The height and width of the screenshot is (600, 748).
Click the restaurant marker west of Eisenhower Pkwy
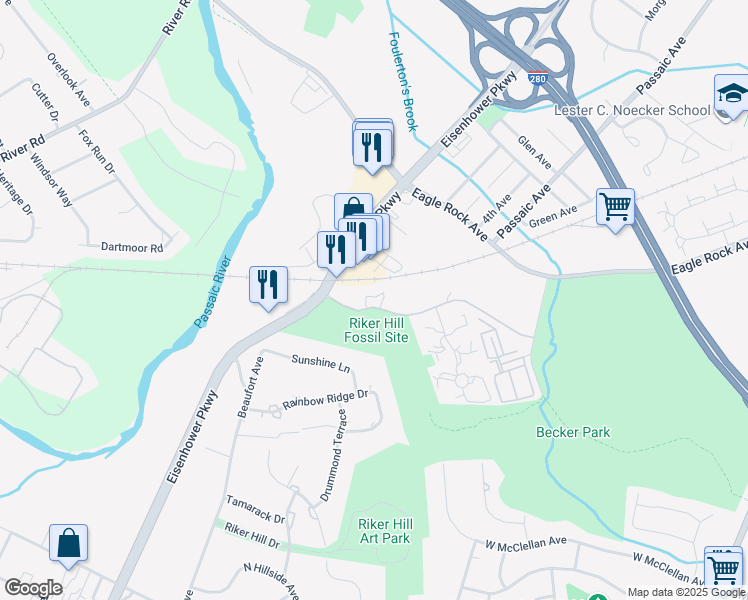268,288
